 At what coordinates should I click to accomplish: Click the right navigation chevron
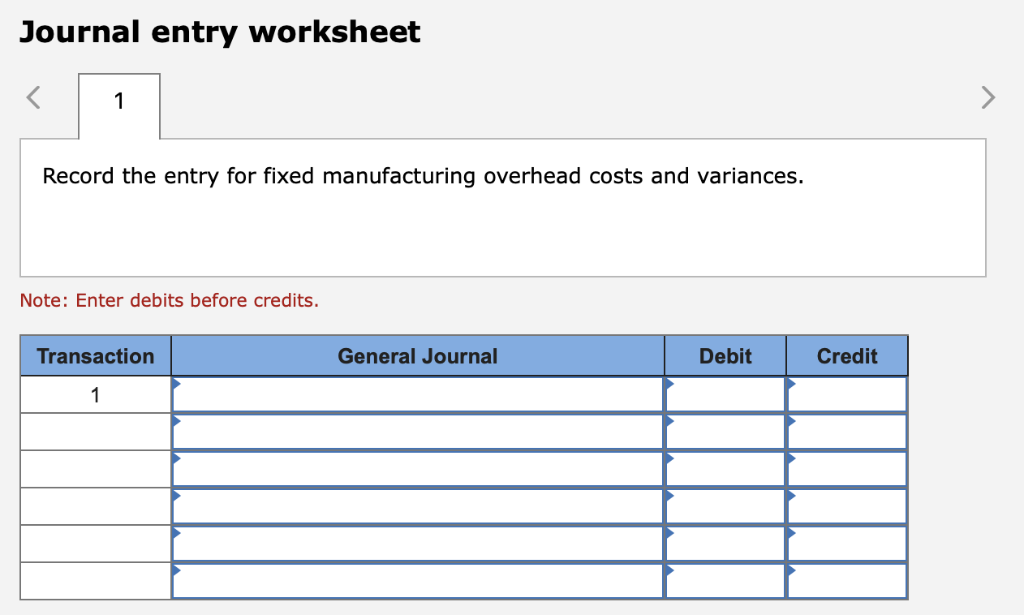(988, 97)
